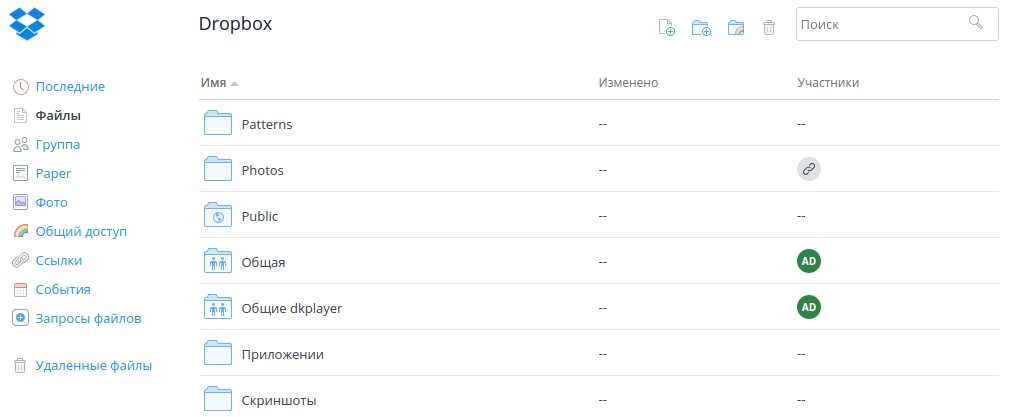Click the upload file toolbar icon

tap(667, 28)
